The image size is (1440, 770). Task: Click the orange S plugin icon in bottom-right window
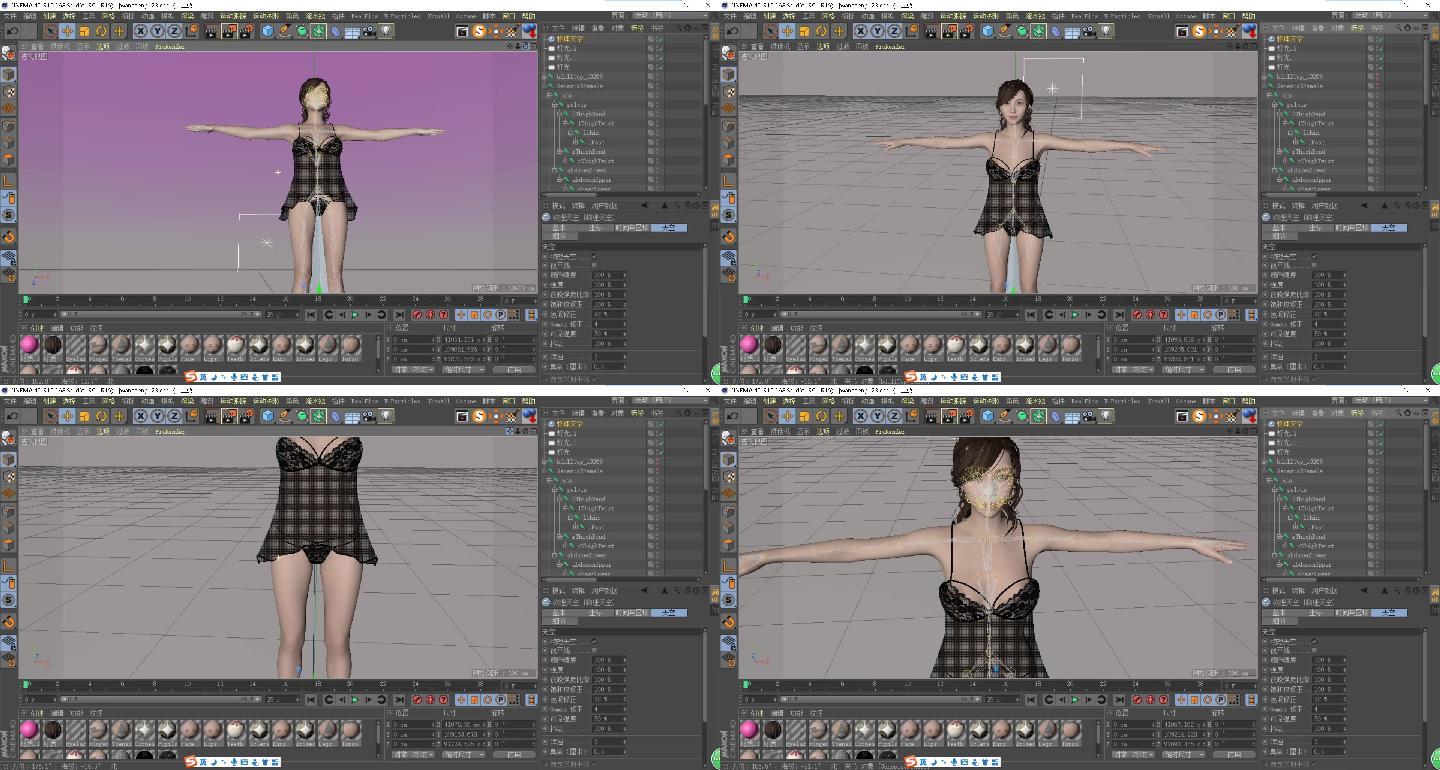pyautogui.click(x=1199, y=416)
